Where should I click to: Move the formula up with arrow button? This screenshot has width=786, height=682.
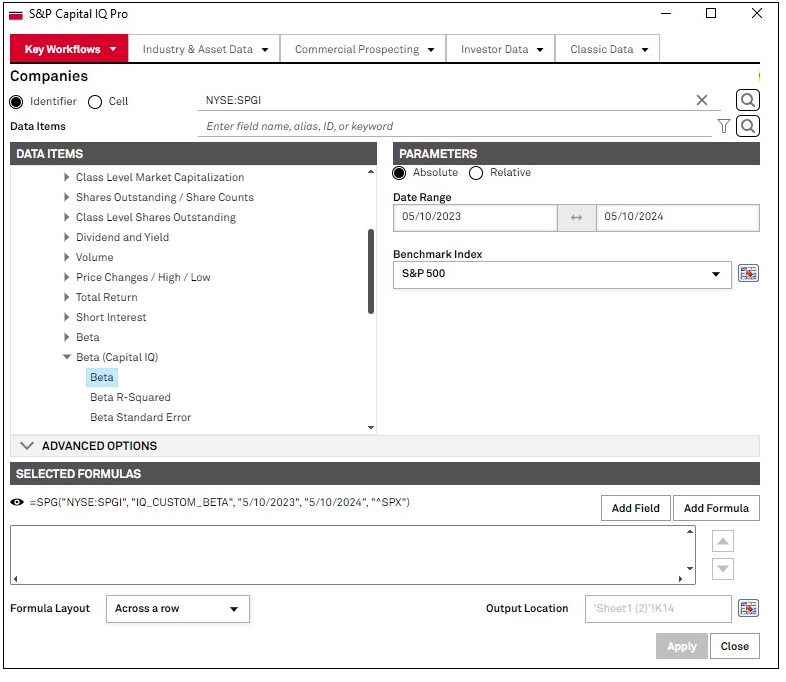(x=723, y=541)
